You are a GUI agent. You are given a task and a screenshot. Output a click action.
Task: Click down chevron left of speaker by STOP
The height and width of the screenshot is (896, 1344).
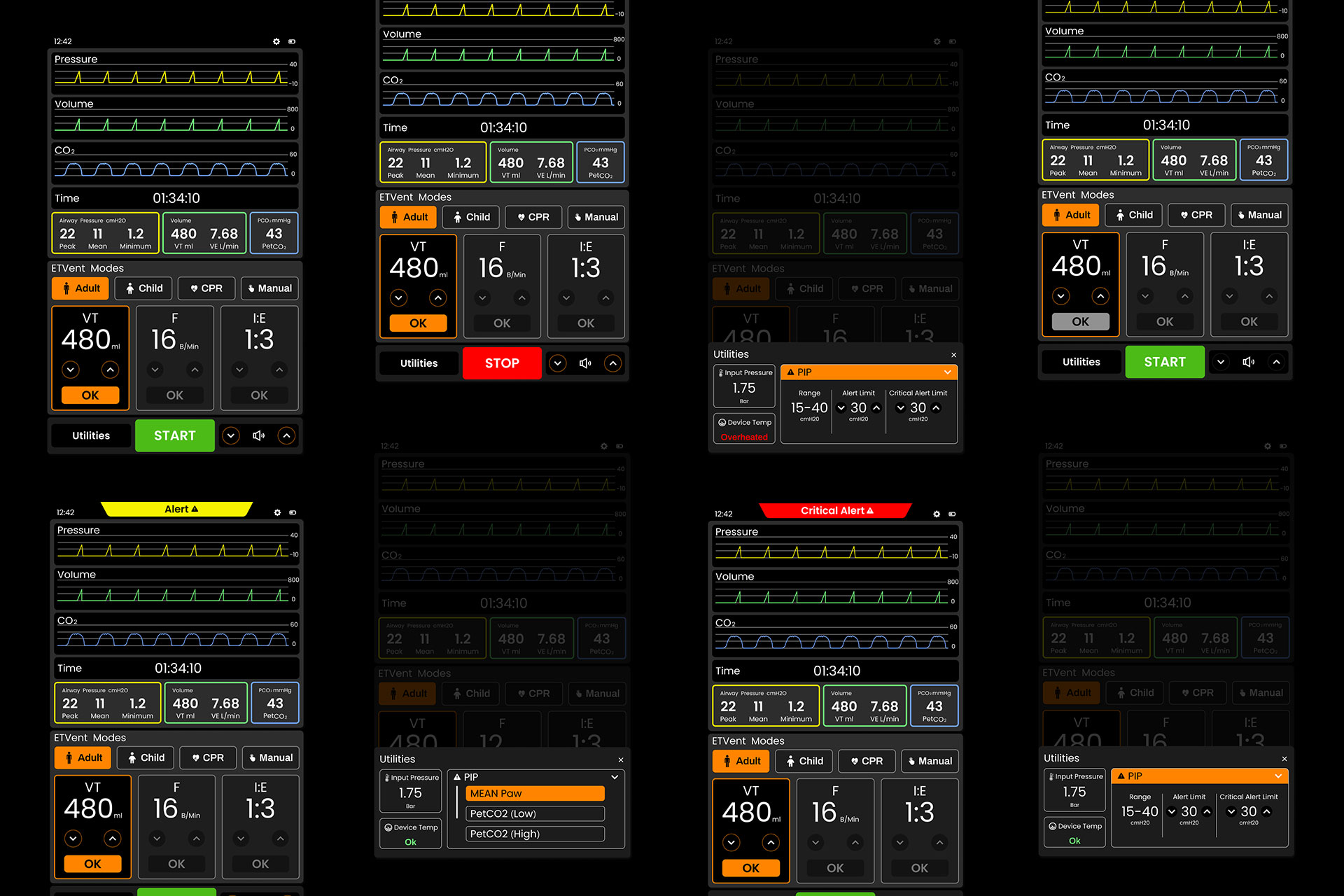coord(557,363)
